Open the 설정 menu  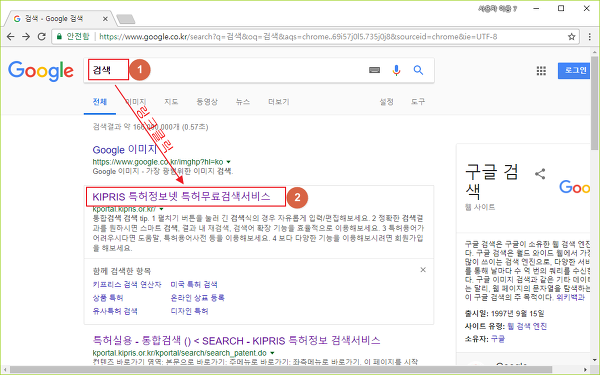pos(386,102)
